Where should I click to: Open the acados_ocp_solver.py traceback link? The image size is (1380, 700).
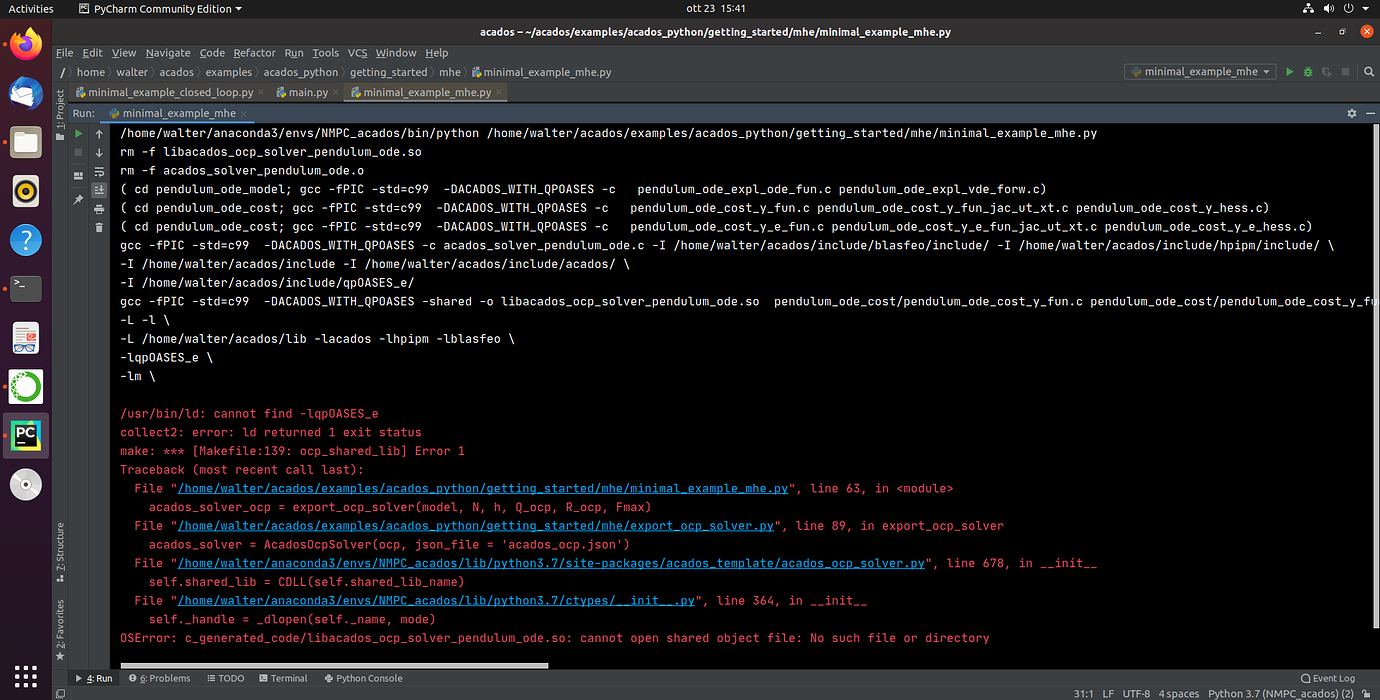click(551, 563)
